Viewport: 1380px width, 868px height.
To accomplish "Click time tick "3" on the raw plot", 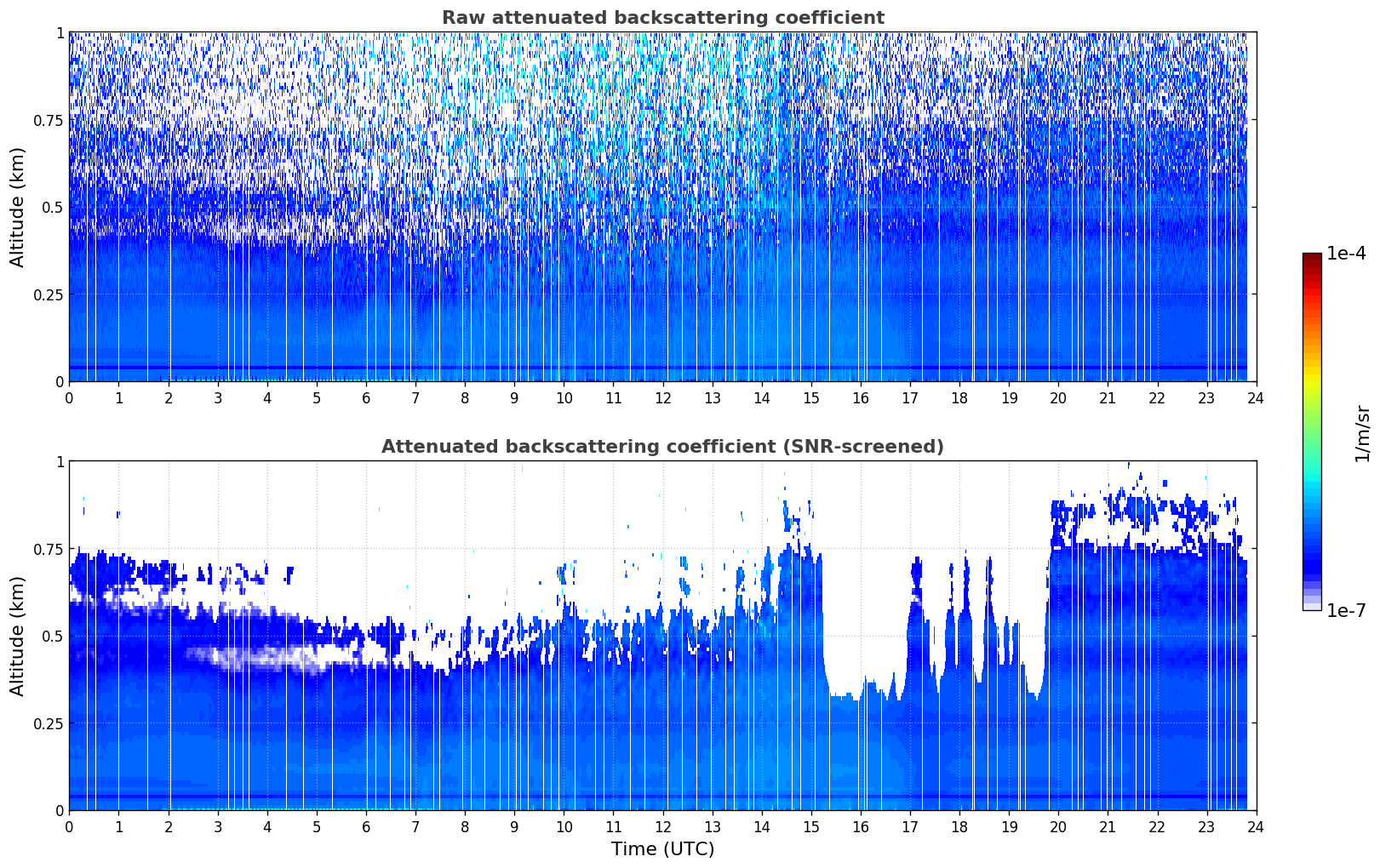I will click(218, 397).
